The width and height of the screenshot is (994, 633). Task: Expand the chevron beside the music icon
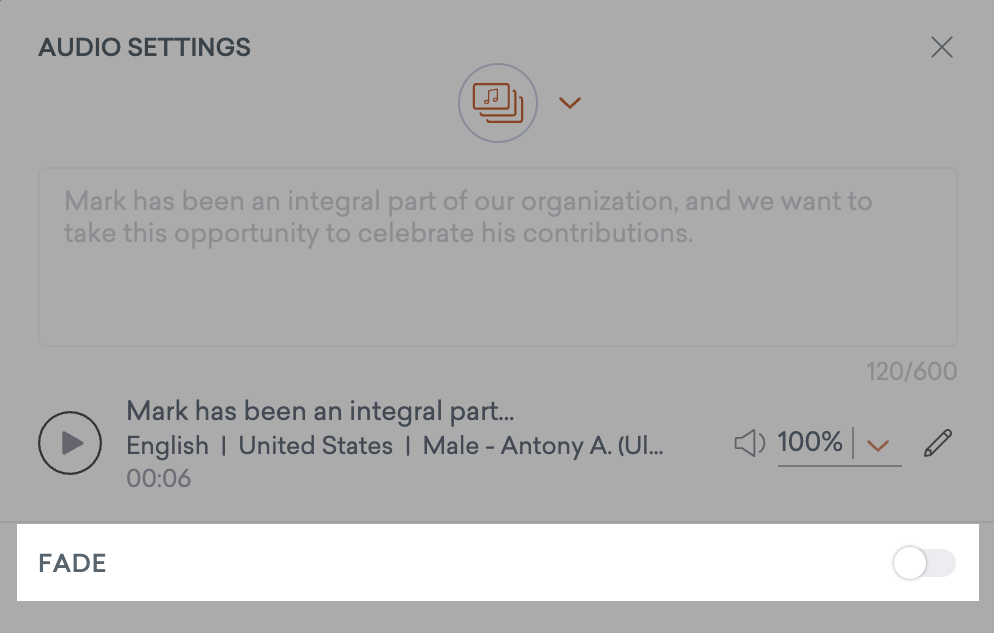click(569, 102)
